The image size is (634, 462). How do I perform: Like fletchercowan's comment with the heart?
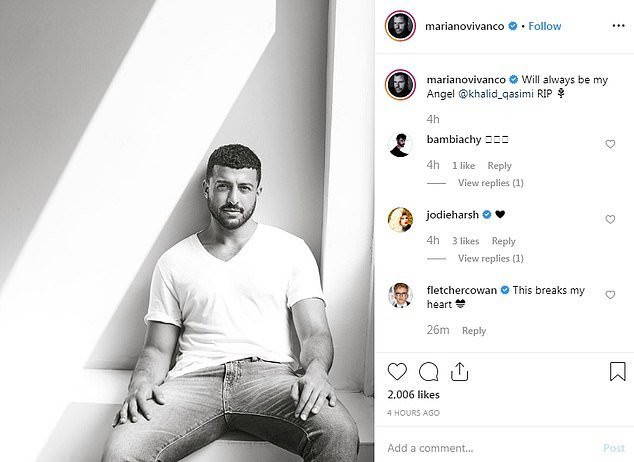[x=610, y=295]
